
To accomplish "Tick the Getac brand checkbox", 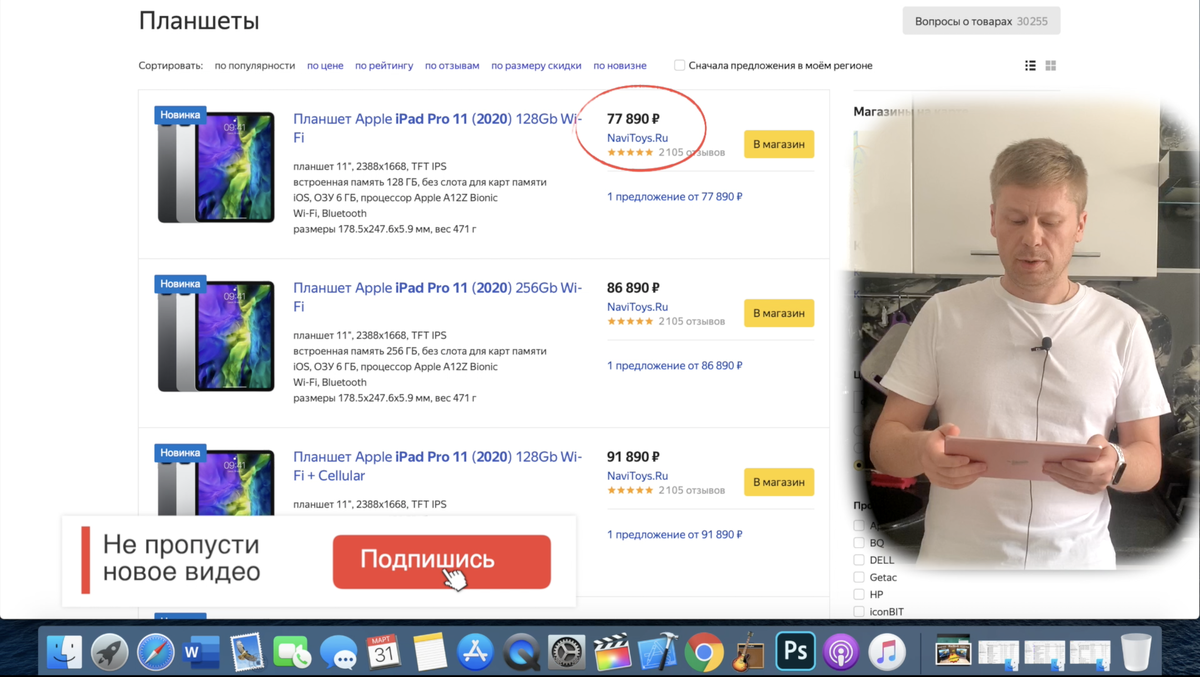I will [859, 577].
